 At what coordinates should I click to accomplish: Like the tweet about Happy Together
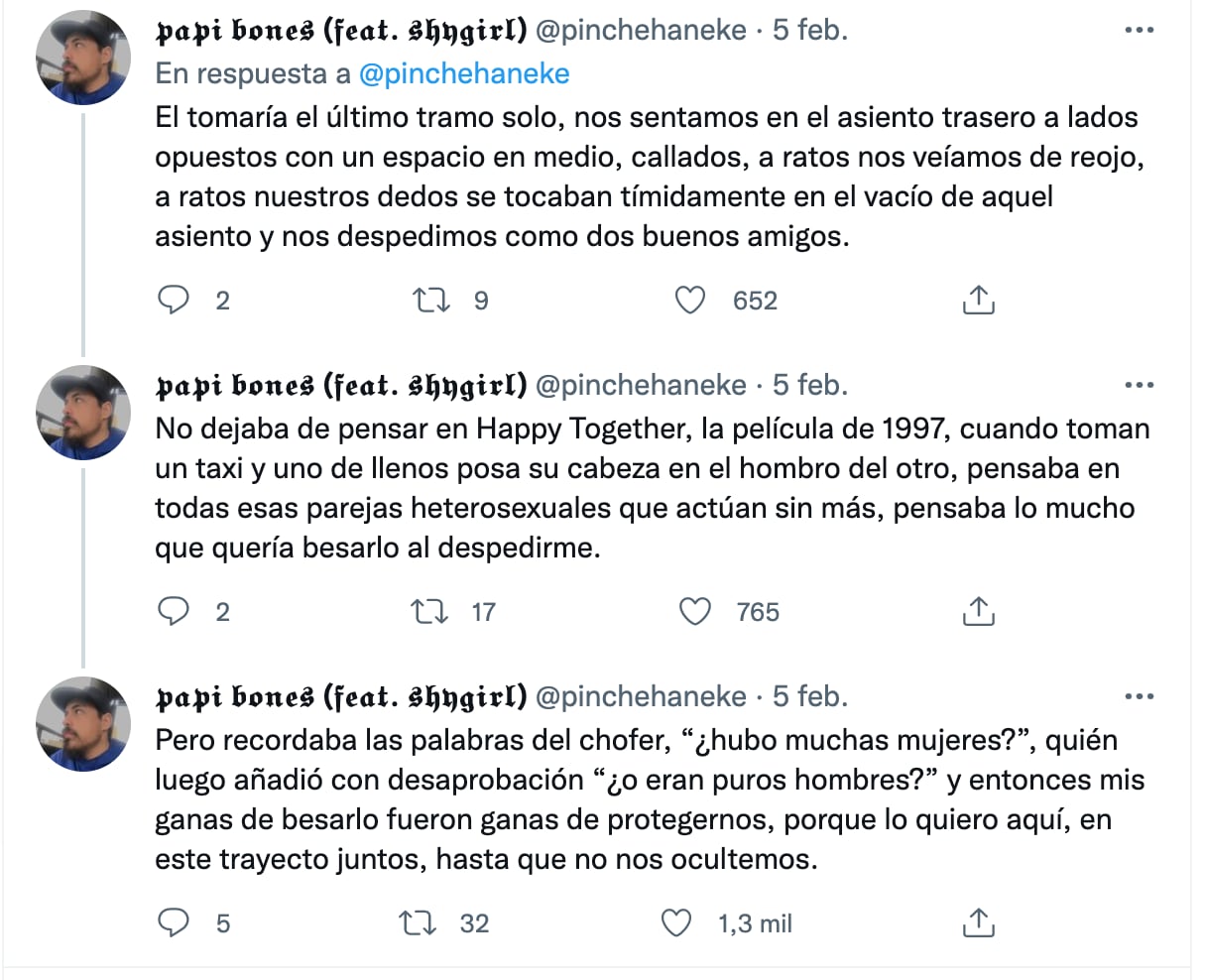[696, 611]
